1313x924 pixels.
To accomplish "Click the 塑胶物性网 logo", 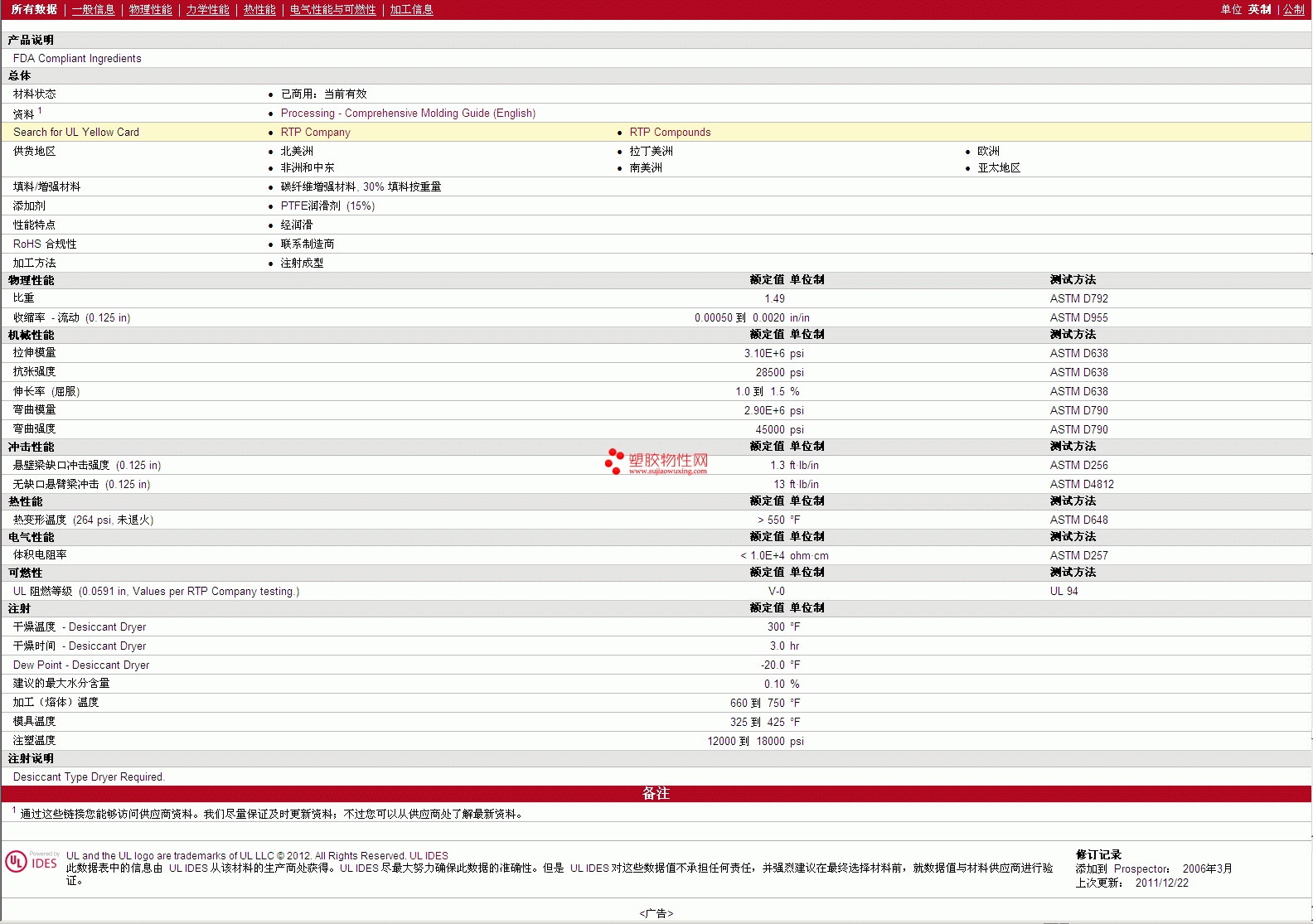I will tap(656, 462).
